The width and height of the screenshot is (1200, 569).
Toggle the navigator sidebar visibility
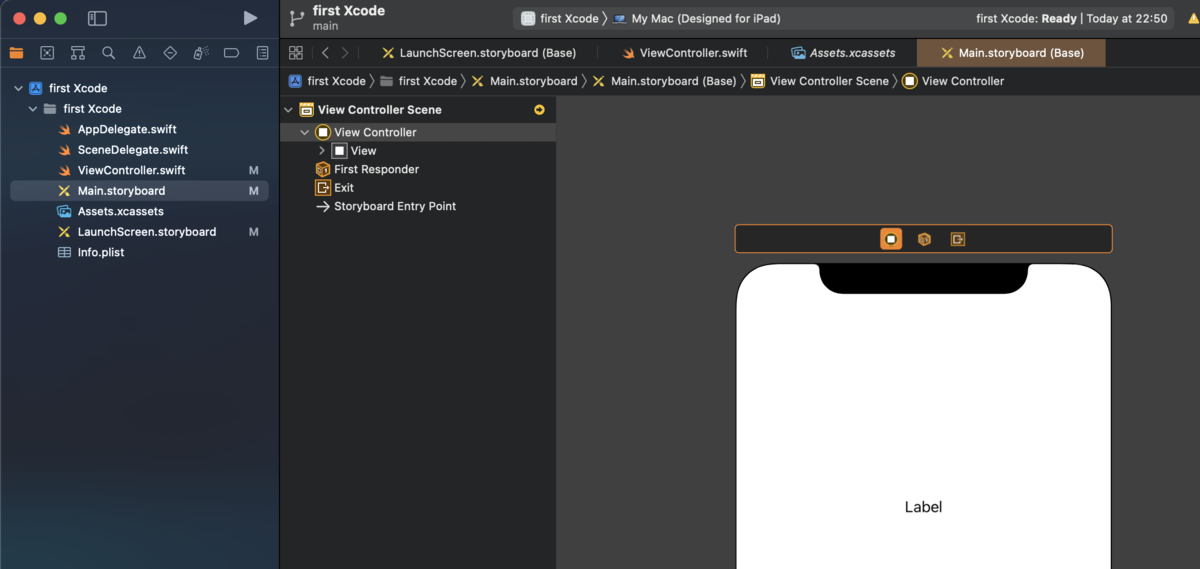[97, 18]
